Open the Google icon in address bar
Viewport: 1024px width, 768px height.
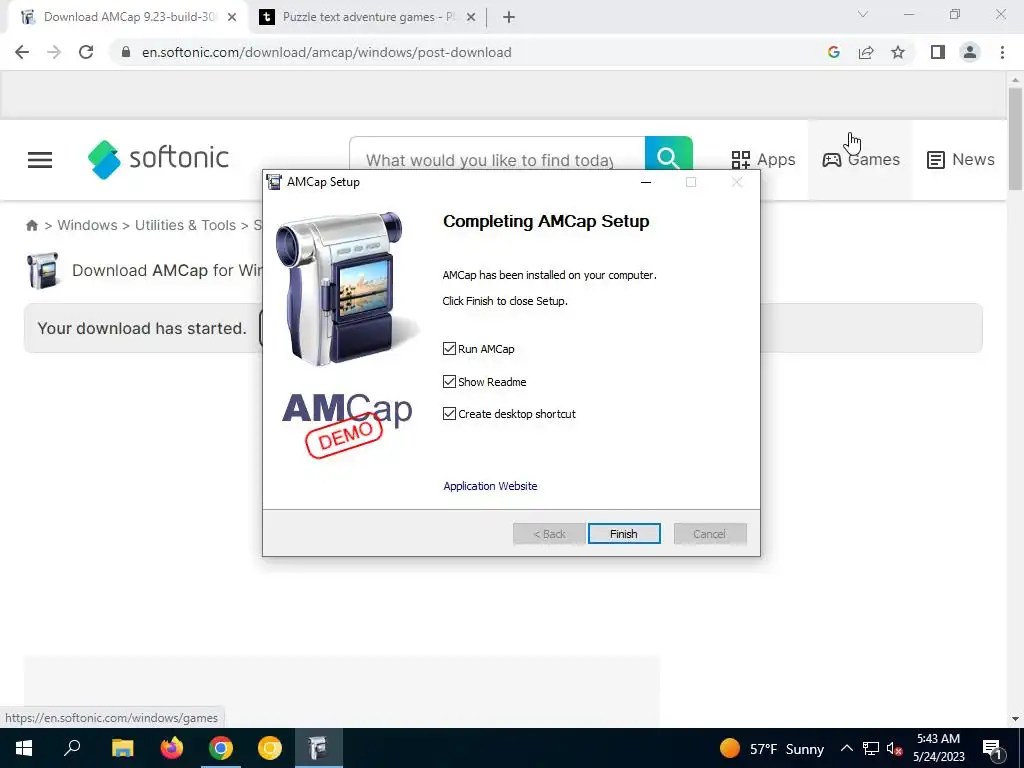point(833,52)
